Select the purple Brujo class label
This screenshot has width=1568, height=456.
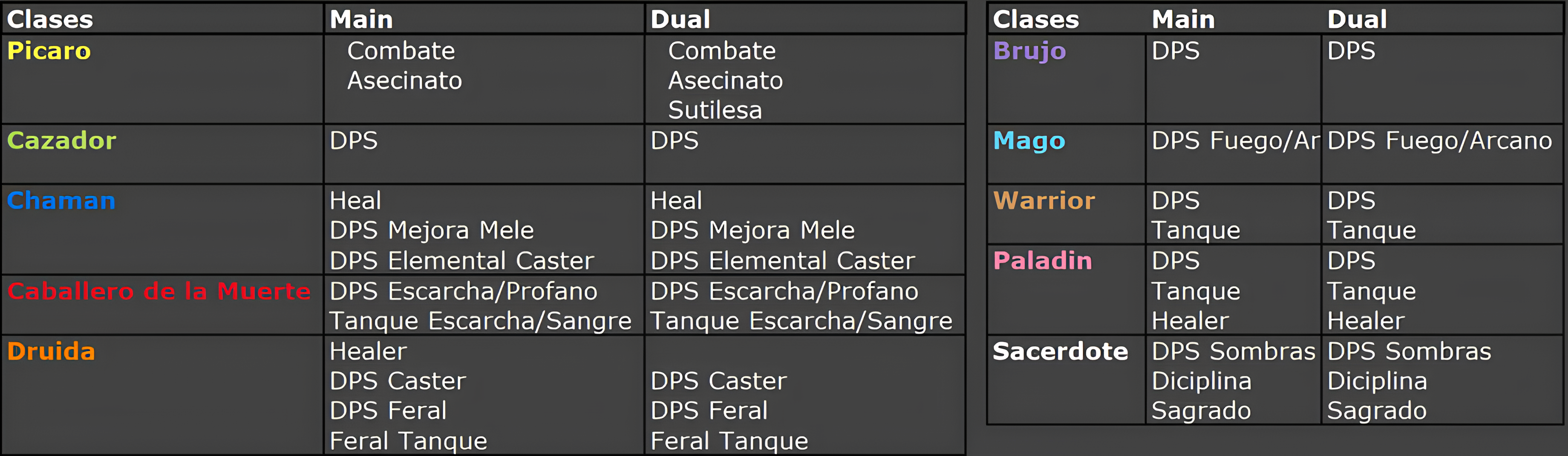(1029, 51)
